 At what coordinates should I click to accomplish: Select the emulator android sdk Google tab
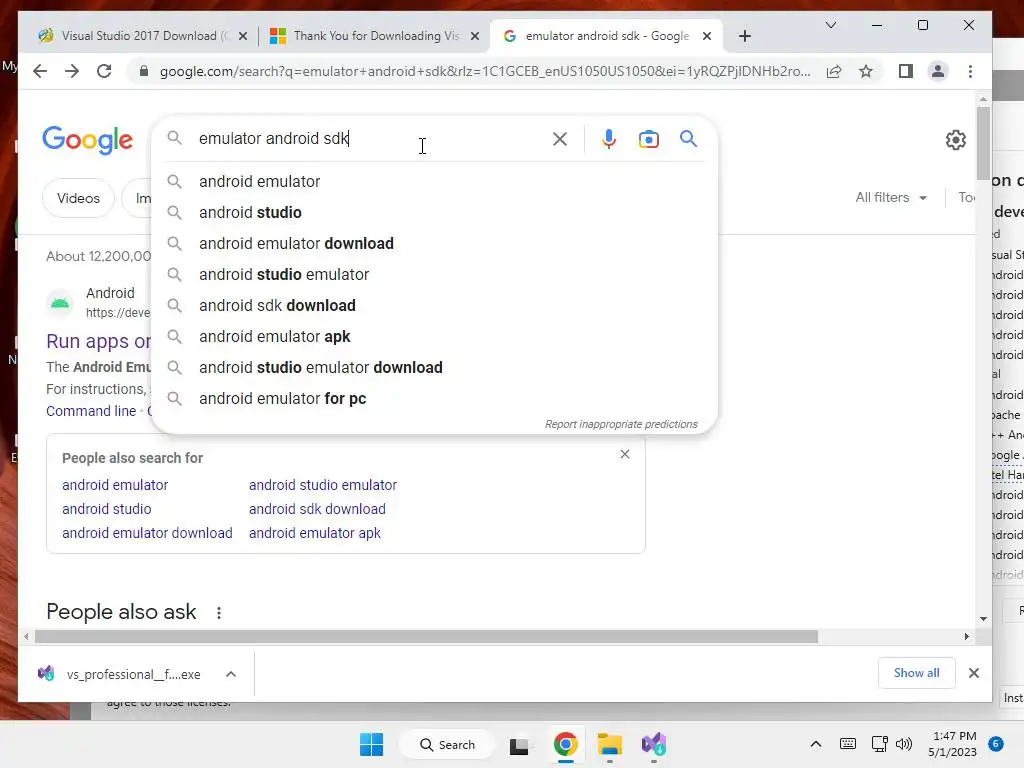(x=604, y=36)
